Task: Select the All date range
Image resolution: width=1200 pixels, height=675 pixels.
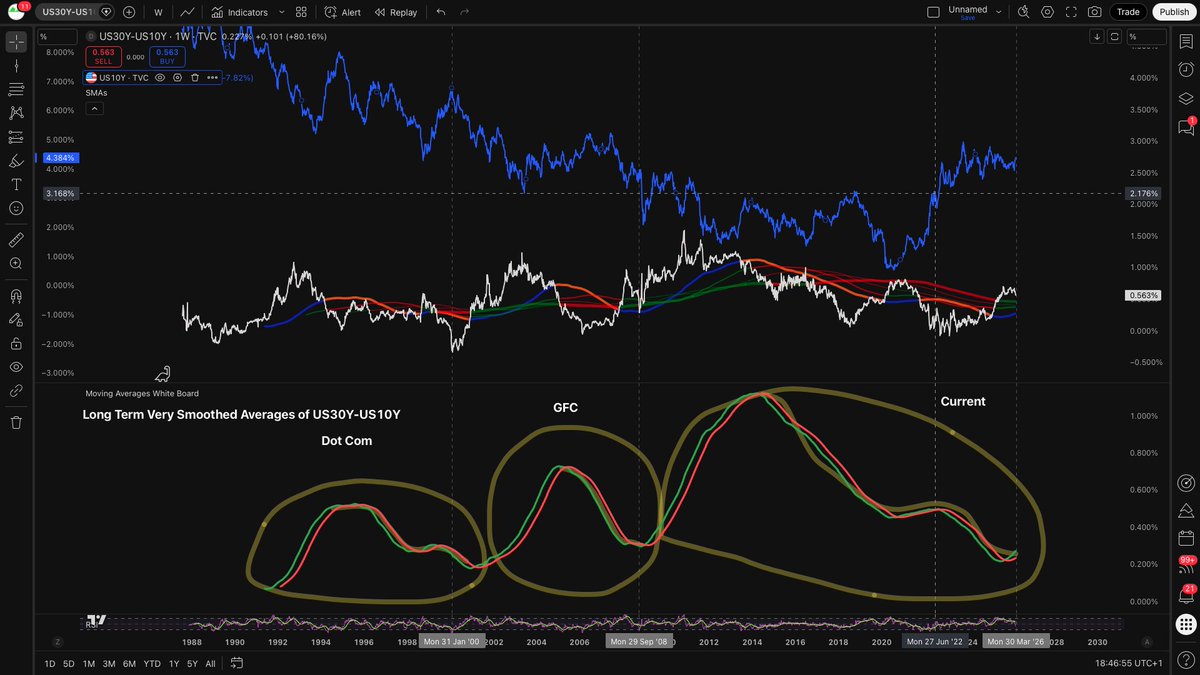Action: pos(210,663)
